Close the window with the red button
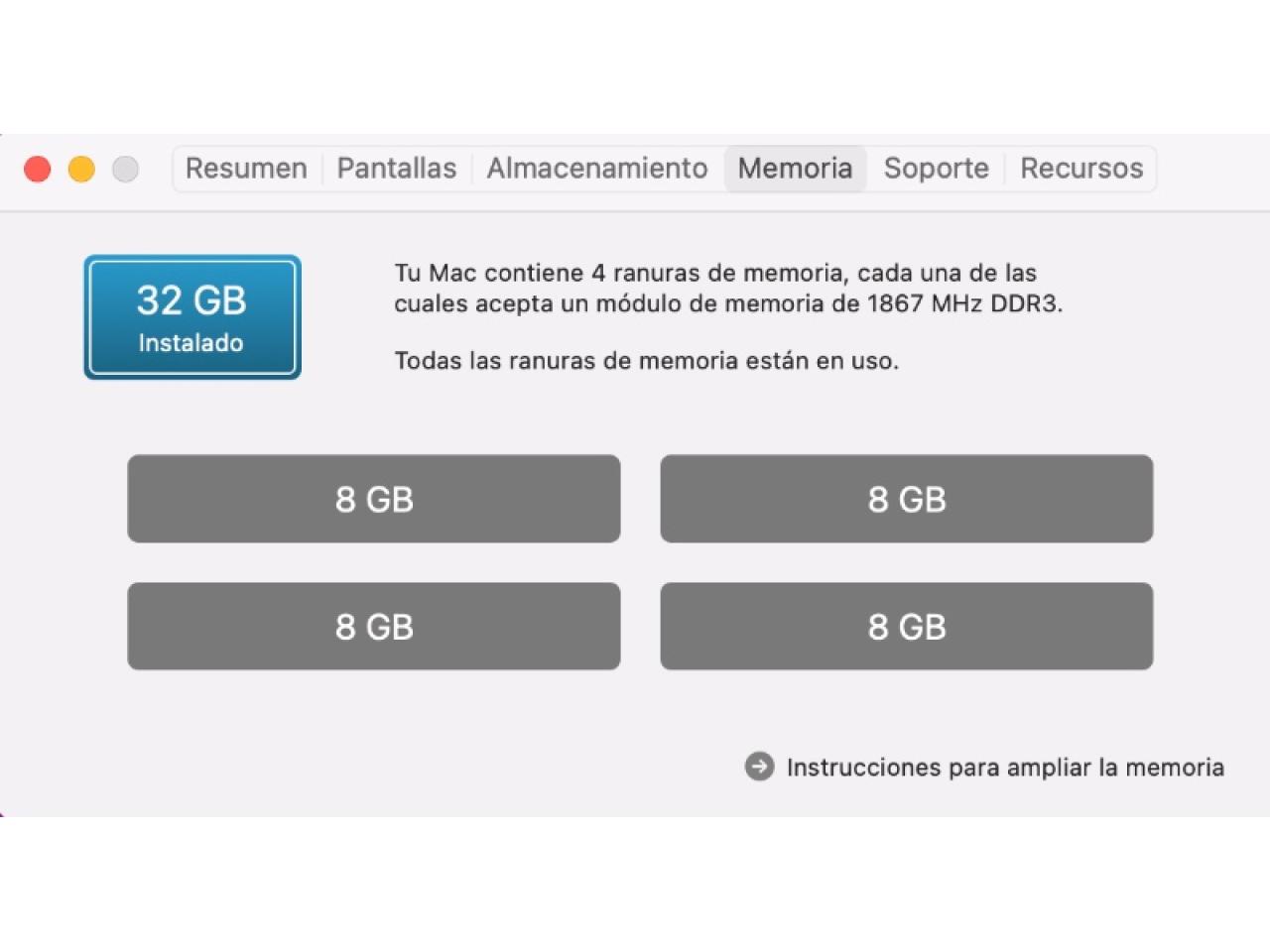Screen dimensions: 1270x952 click(38, 170)
